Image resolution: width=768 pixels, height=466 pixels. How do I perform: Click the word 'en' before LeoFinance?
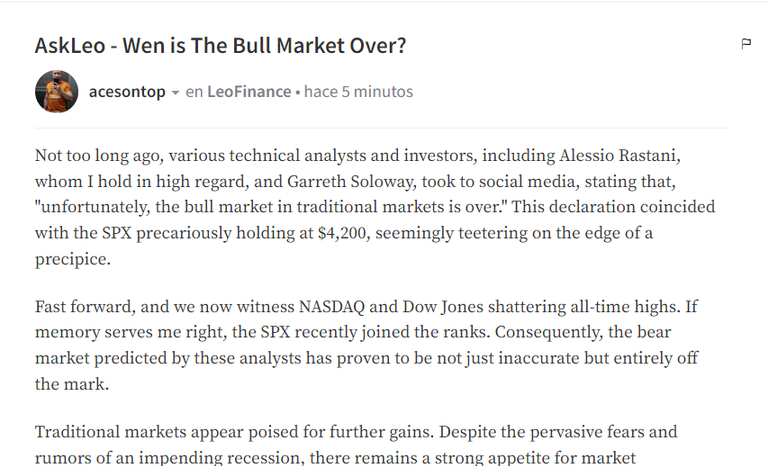(194, 92)
